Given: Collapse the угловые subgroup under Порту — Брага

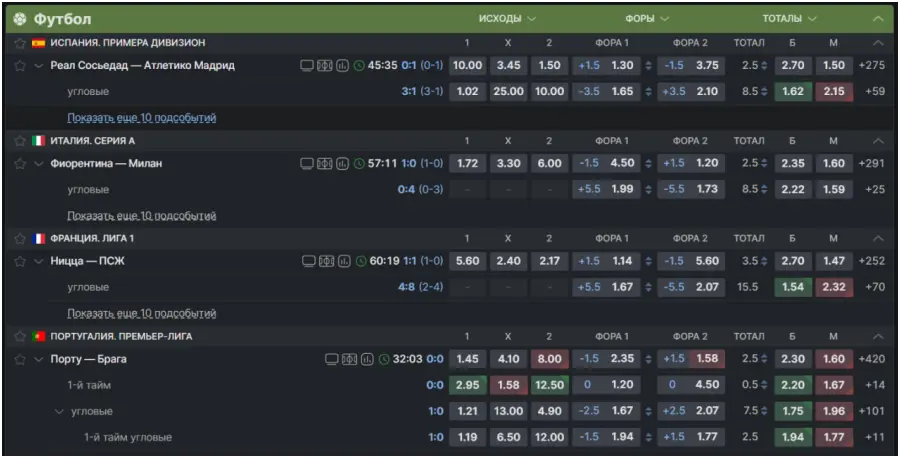Looking at the screenshot, I should click(x=59, y=412).
